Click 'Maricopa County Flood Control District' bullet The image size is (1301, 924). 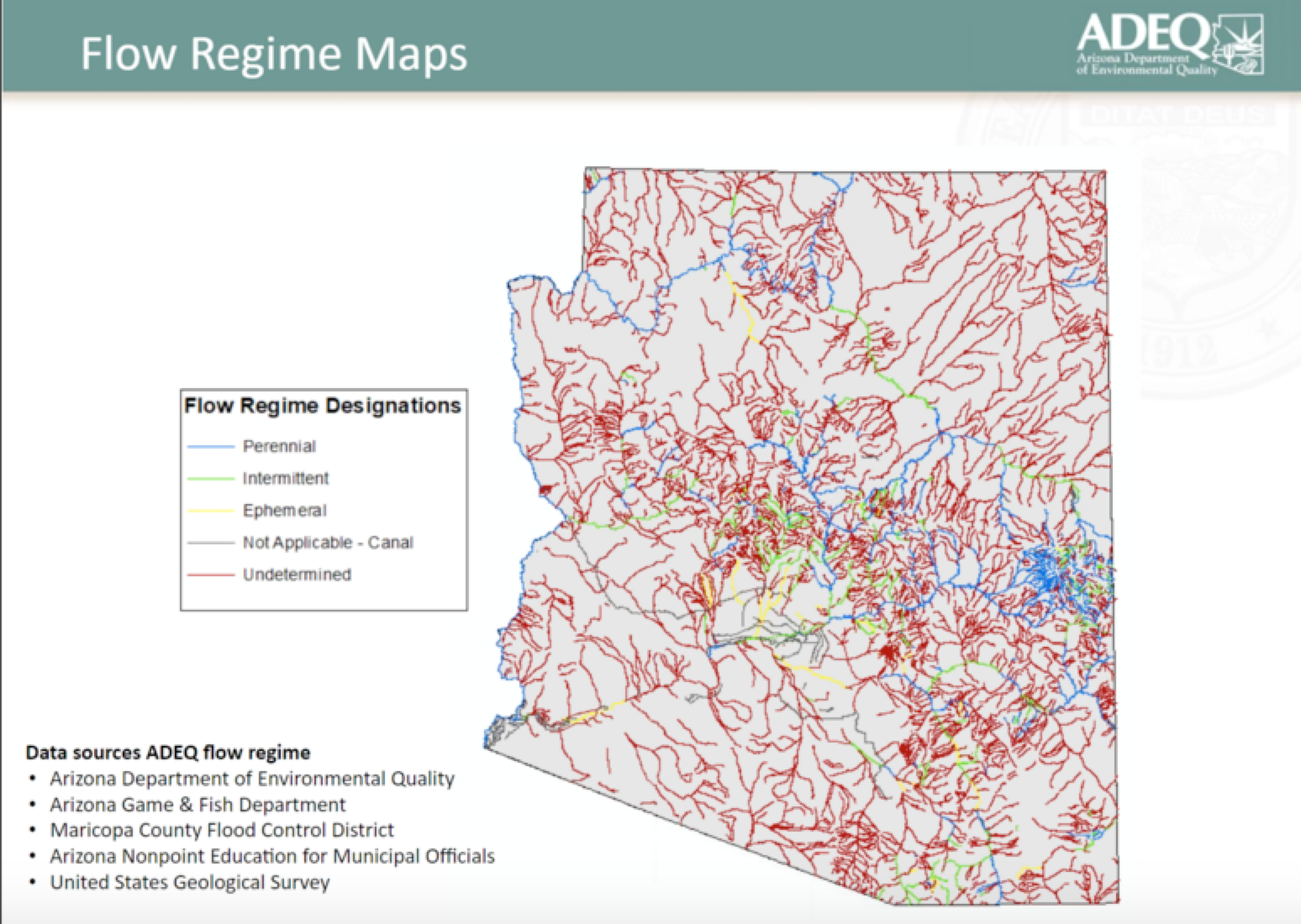tap(222, 830)
